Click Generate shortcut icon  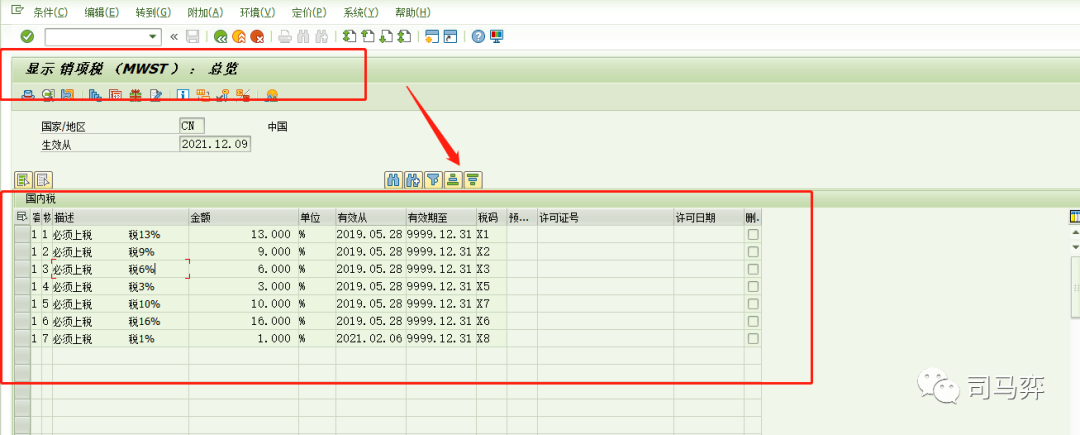point(450,36)
